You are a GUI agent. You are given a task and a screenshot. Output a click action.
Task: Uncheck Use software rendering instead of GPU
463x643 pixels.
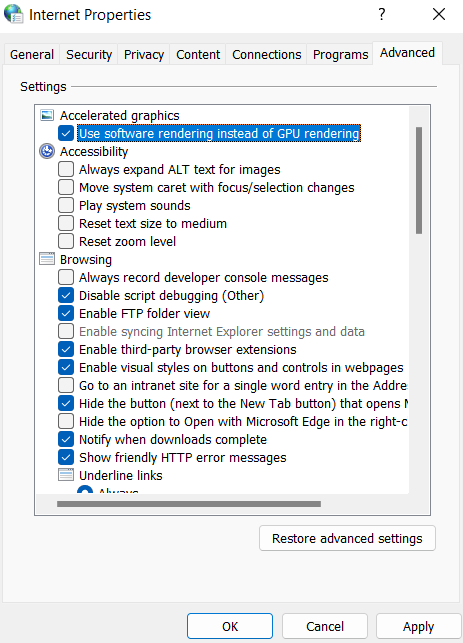66,133
